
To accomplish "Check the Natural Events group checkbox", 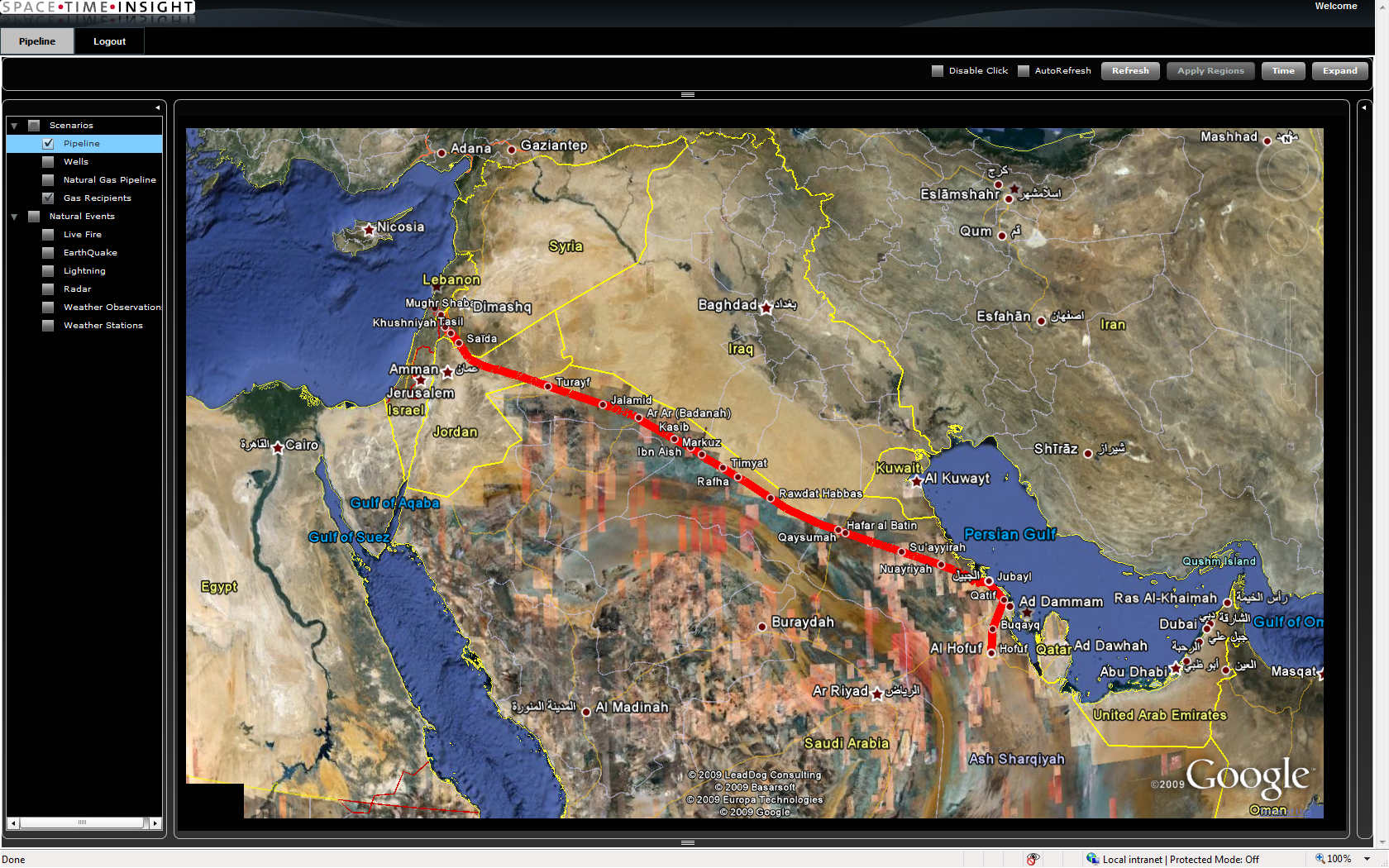I will (34, 217).
